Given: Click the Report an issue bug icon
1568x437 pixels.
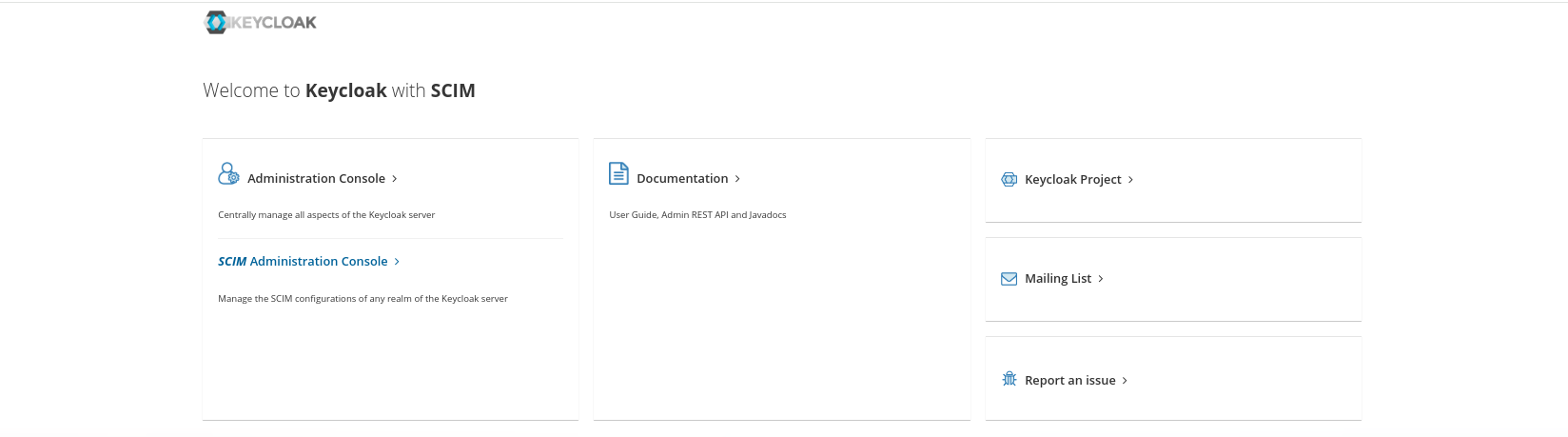Looking at the screenshot, I should click(1009, 380).
